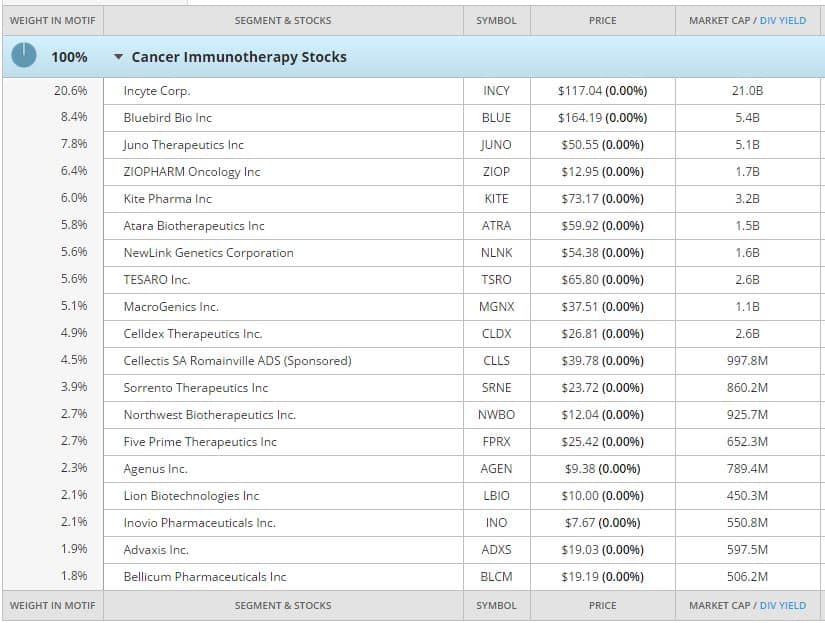Open Five Prime Therapeutics Inc entry
Image resolution: width=825 pixels, height=623 pixels.
click(200, 442)
